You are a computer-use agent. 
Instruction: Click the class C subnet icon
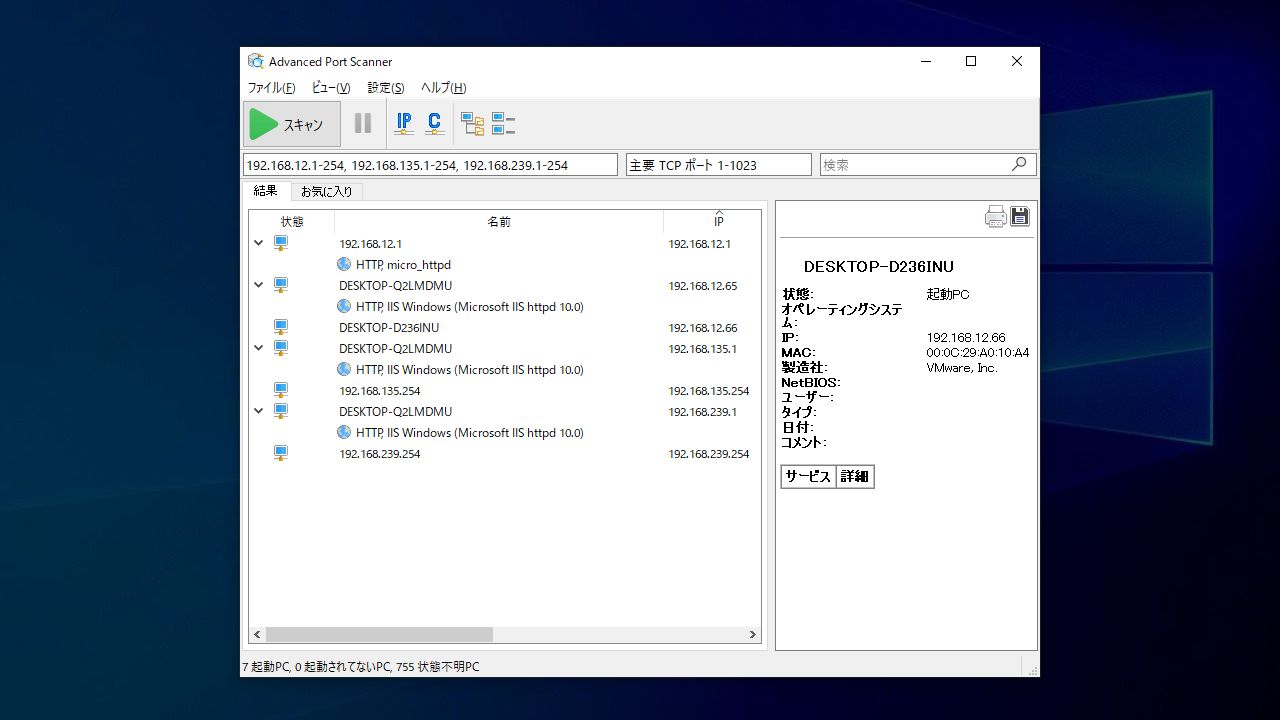coord(434,123)
